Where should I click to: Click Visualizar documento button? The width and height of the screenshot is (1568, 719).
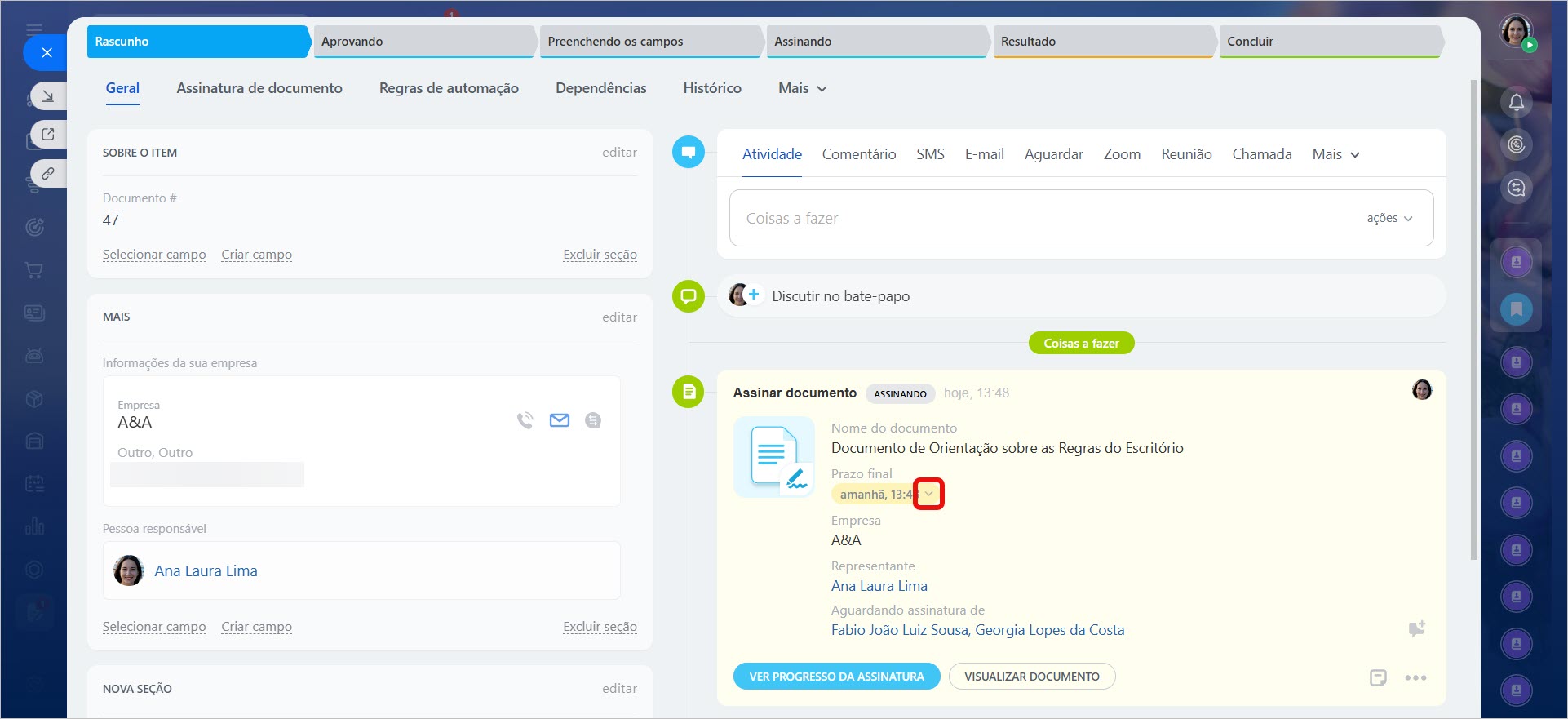pyautogui.click(x=1031, y=677)
